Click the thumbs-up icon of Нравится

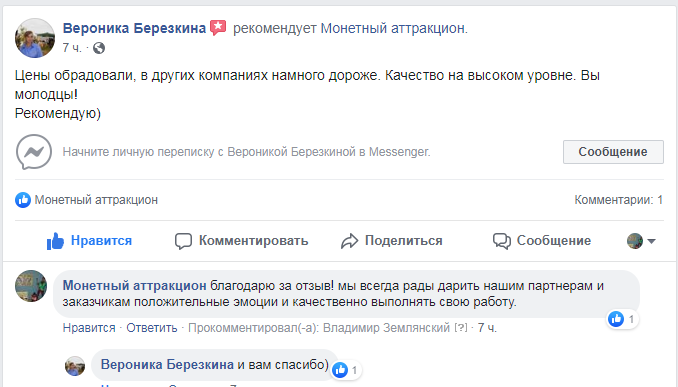tap(55, 241)
